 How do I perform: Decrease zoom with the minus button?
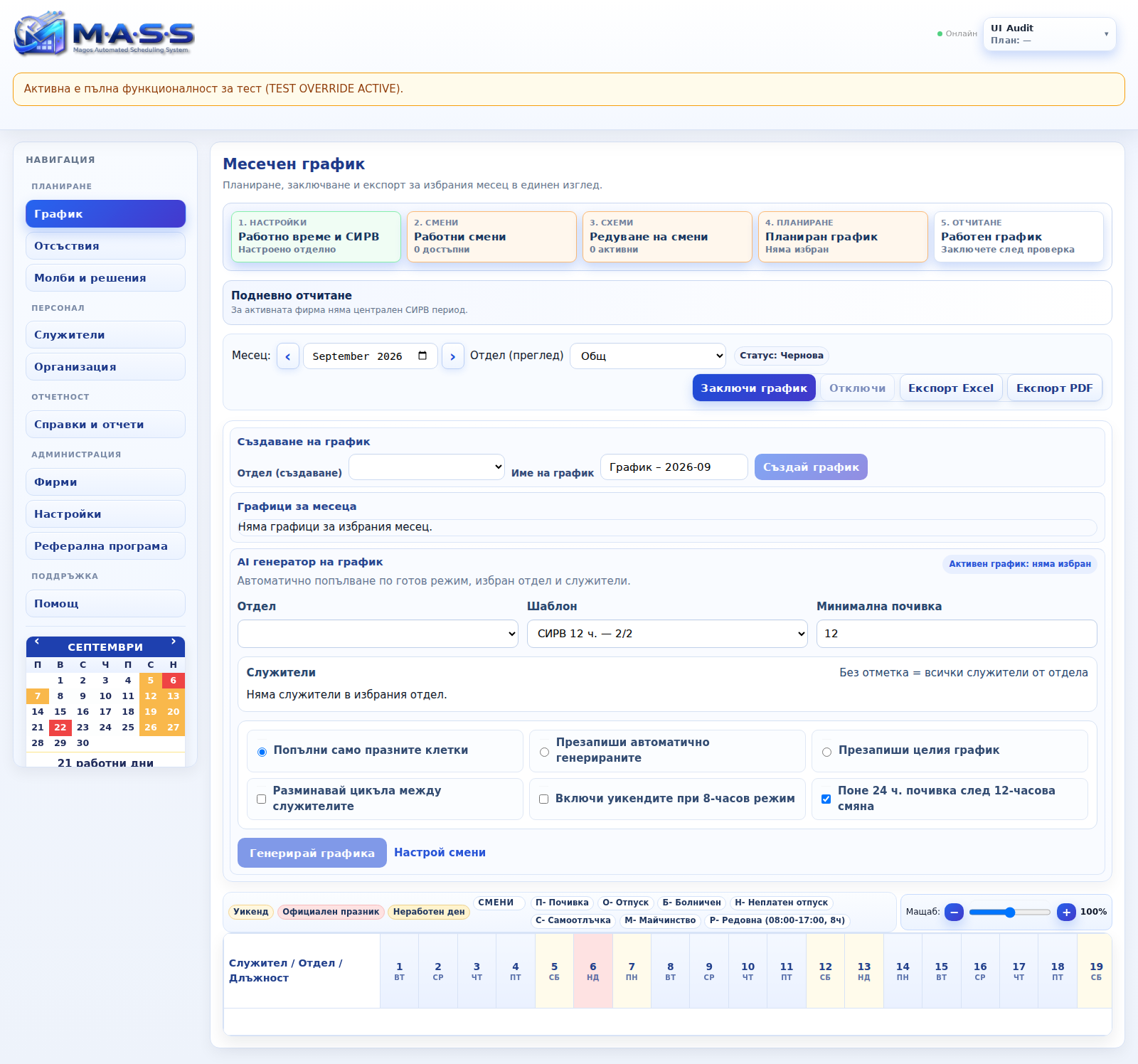click(x=954, y=912)
